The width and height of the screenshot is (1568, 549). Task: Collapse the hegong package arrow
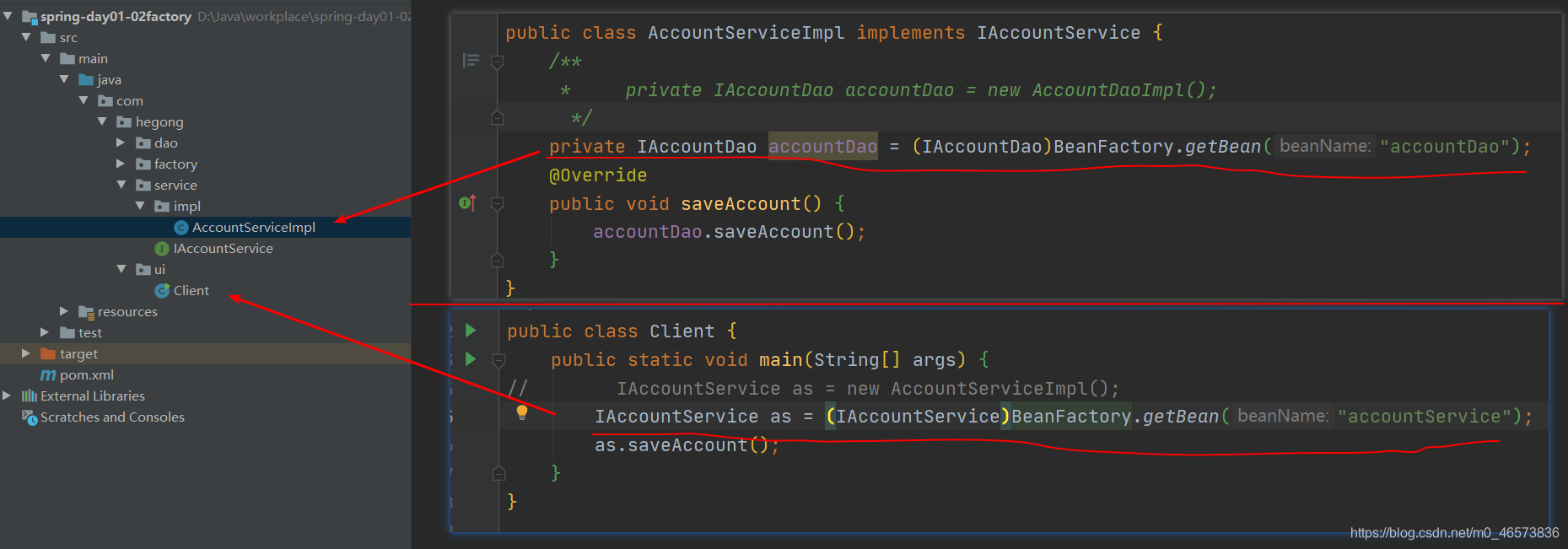click(102, 121)
